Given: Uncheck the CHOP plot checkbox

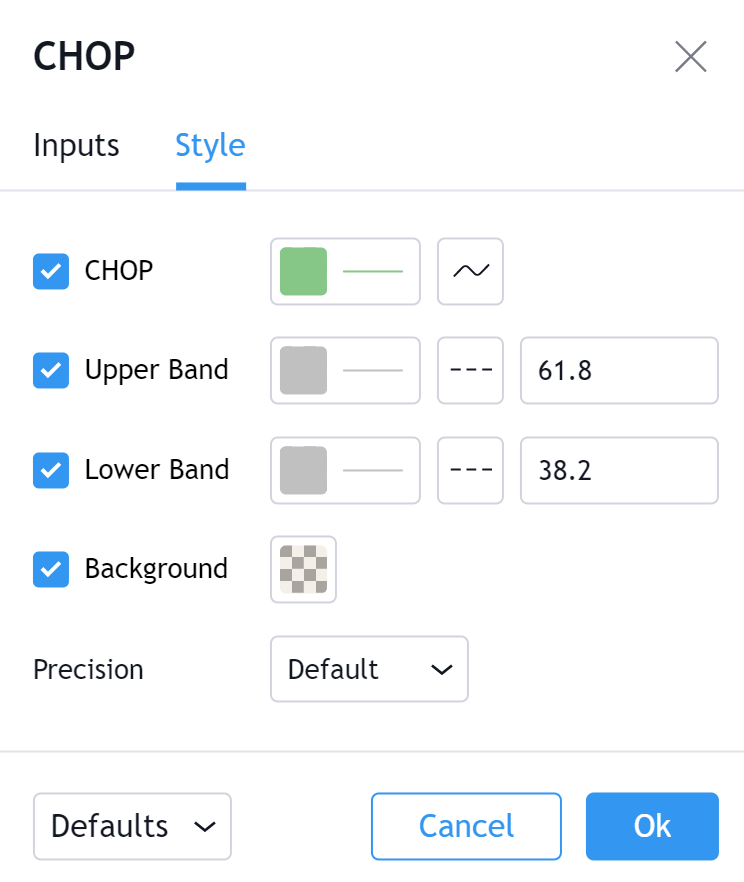Looking at the screenshot, I should (x=51, y=271).
